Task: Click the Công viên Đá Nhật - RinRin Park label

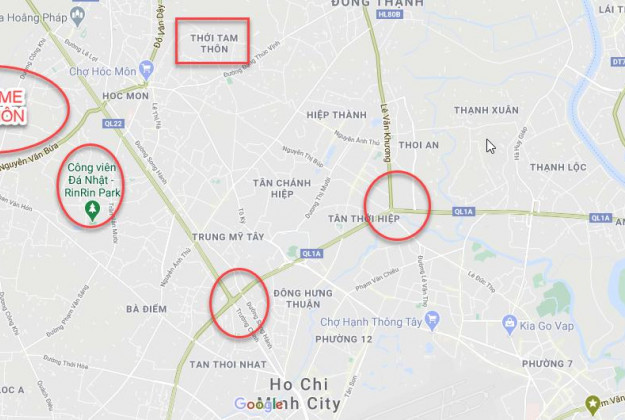Action: click(92, 180)
